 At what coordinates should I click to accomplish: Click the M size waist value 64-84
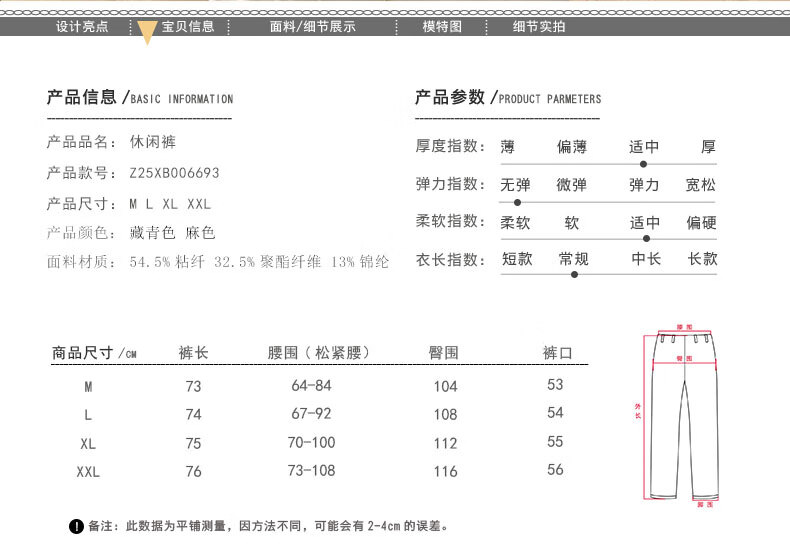point(311,386)
